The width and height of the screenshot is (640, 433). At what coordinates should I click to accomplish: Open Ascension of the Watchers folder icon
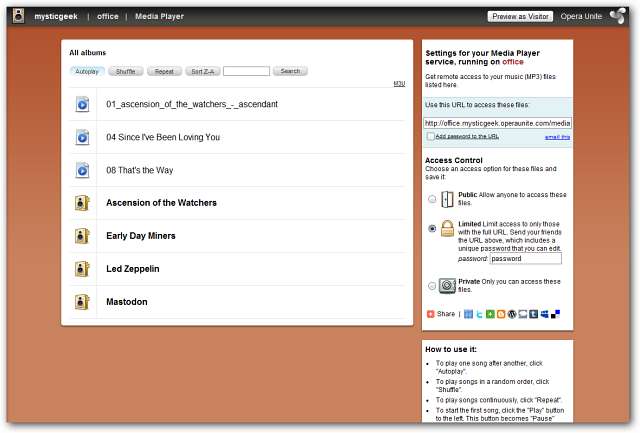pos(82,203)
